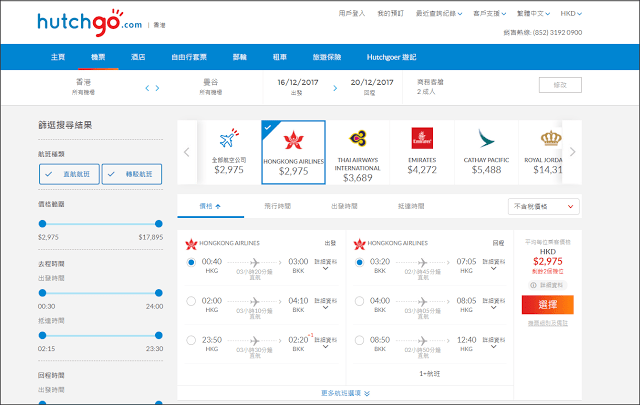Select the 23:50 HKG outbound flight
Viewport: 640px width, 405px height.
(x=191, y=340)
